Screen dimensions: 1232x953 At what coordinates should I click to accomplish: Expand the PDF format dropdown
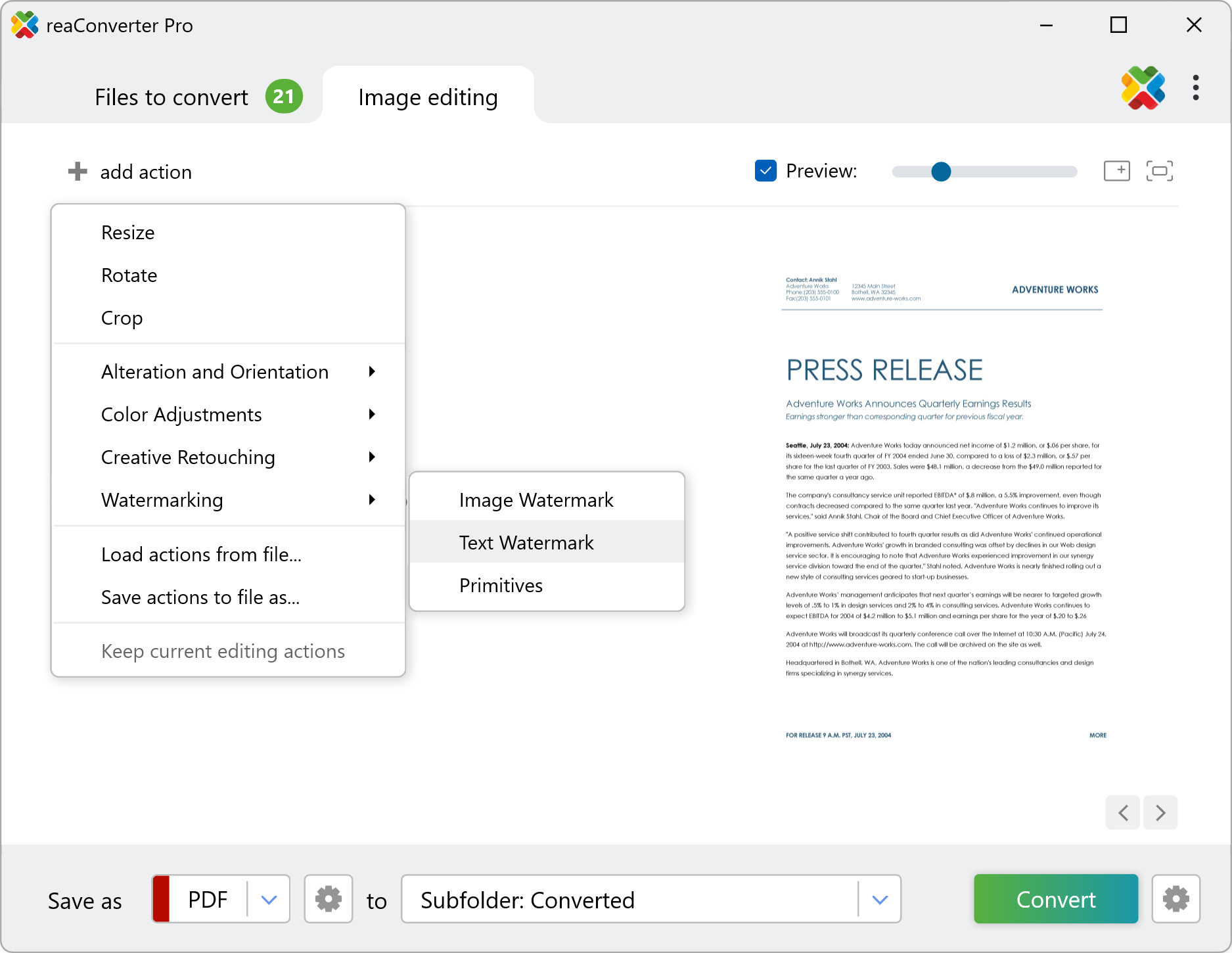(269, 899)
